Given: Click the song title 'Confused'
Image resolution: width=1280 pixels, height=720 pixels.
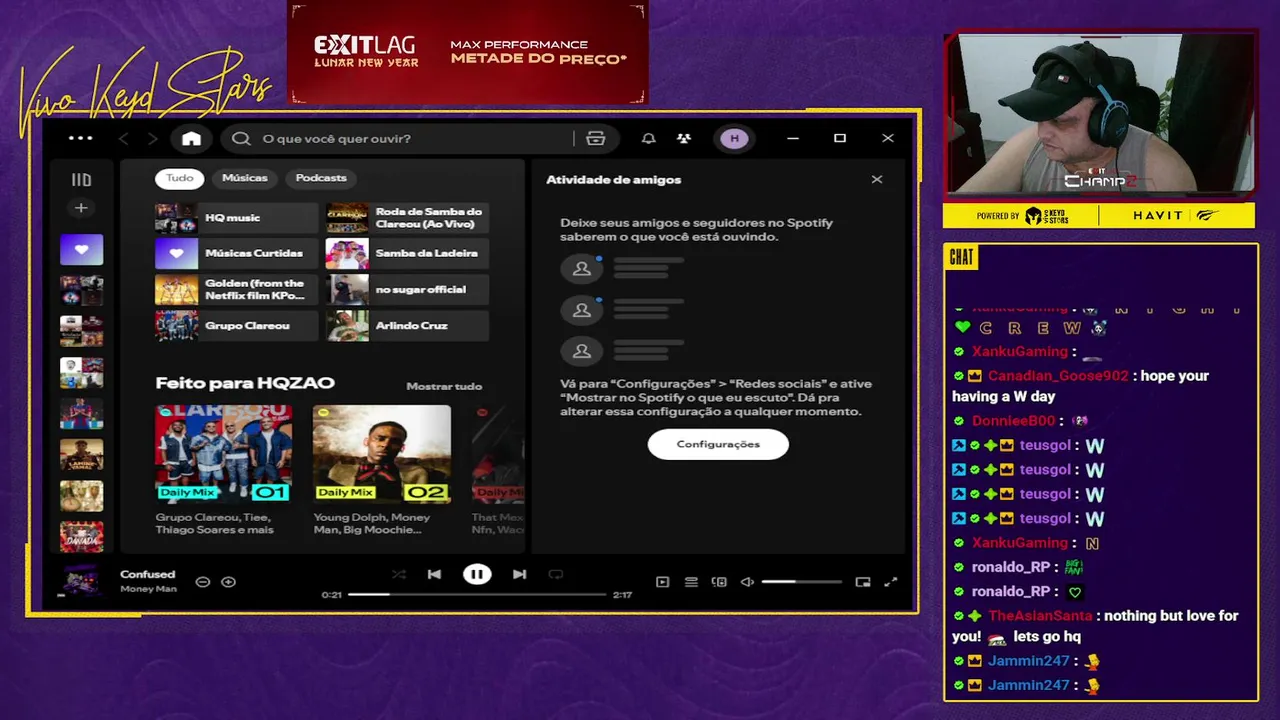Looking at the screenshot, I should [x=147, y=574].
